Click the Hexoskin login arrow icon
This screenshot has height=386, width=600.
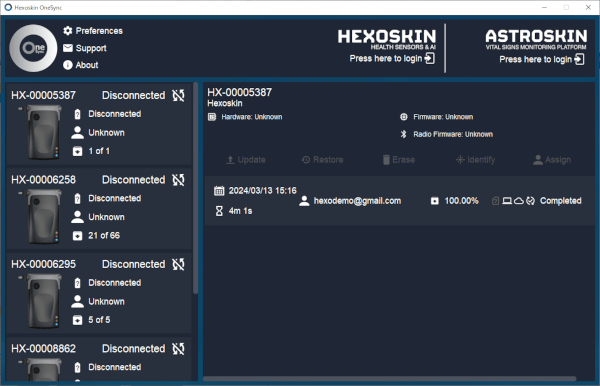coord(430,59)
